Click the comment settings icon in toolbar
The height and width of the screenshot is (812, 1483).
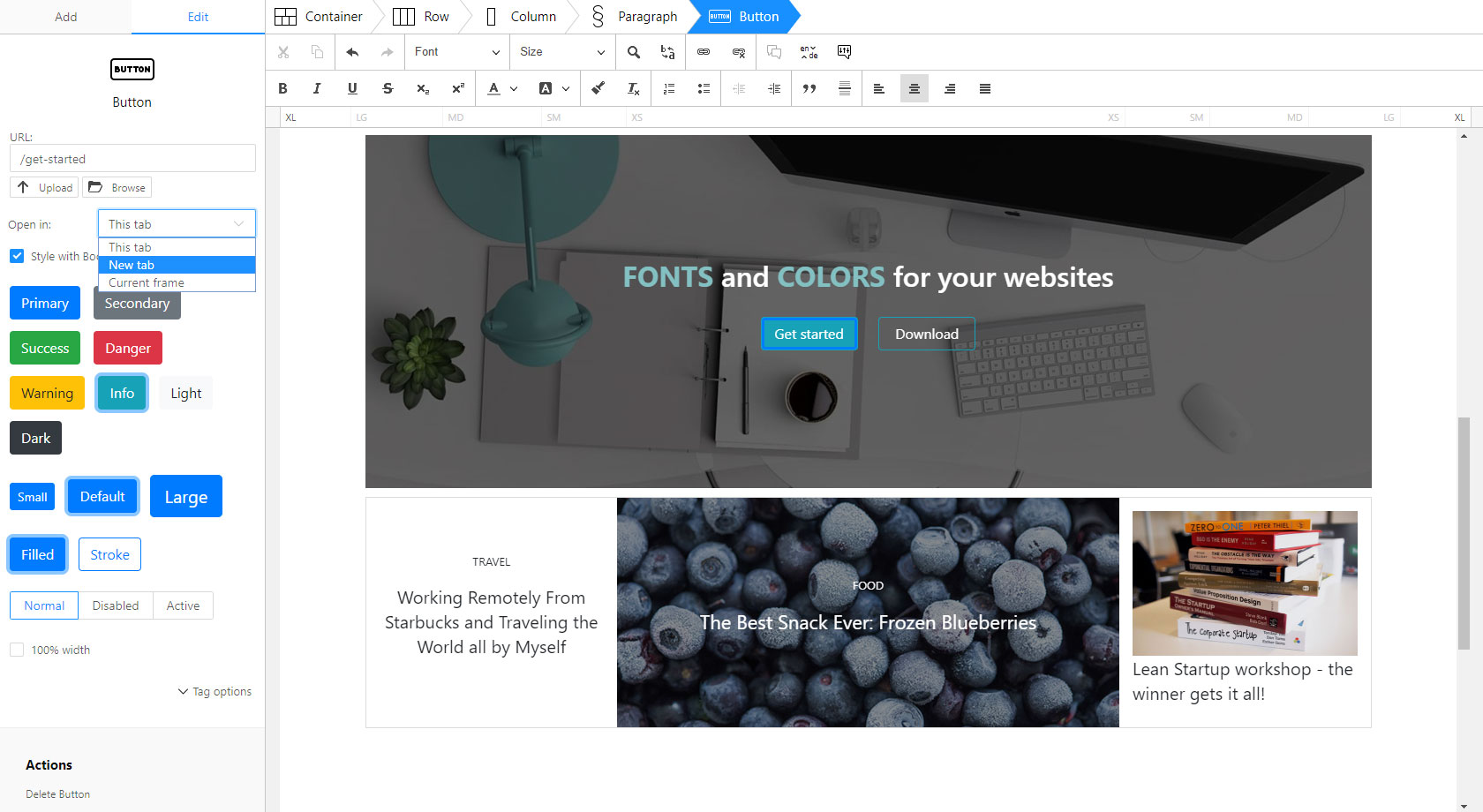844,52
